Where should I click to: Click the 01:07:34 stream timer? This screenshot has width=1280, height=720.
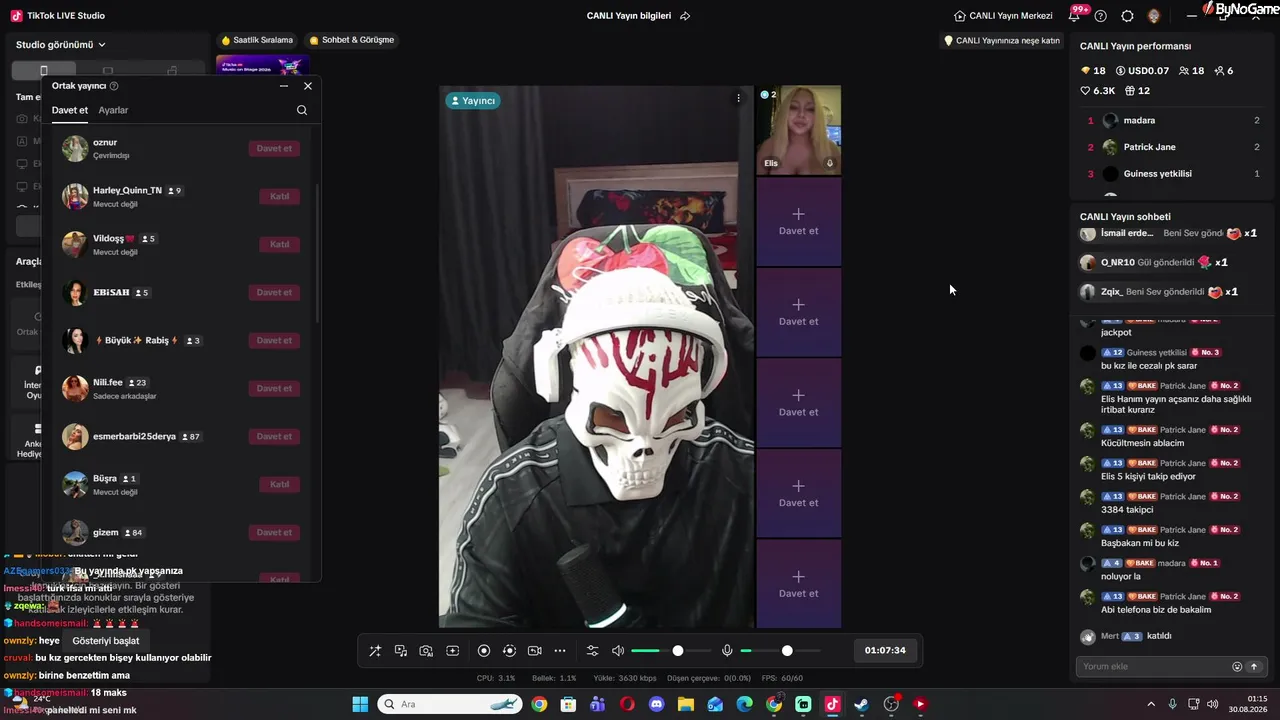(885, 651)
